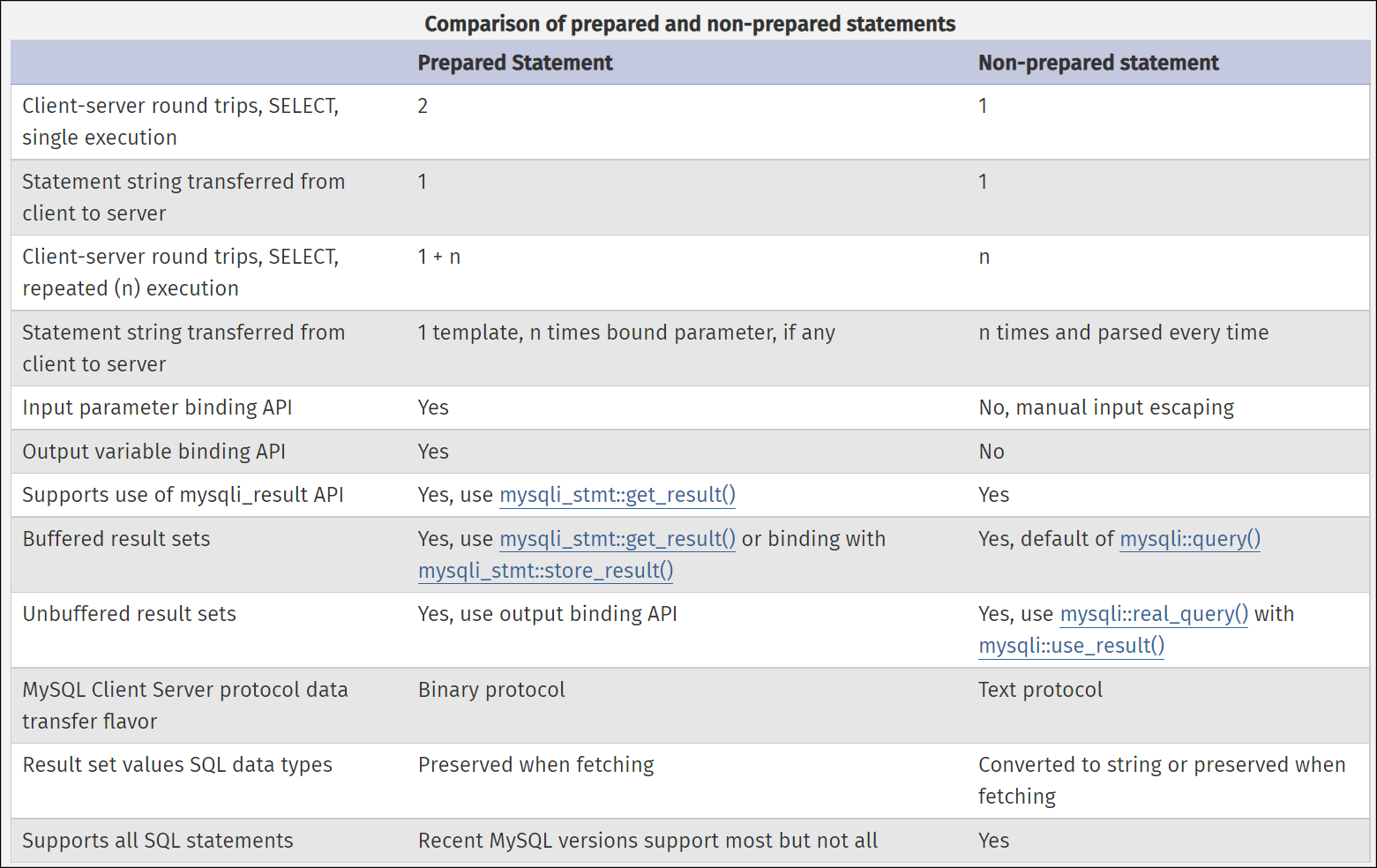Image resolution: width=1377 pixels, height=868 pixels.
Task: Select the Output variable binding API row label
Action: pyautogui.click(x=154, y=452)
